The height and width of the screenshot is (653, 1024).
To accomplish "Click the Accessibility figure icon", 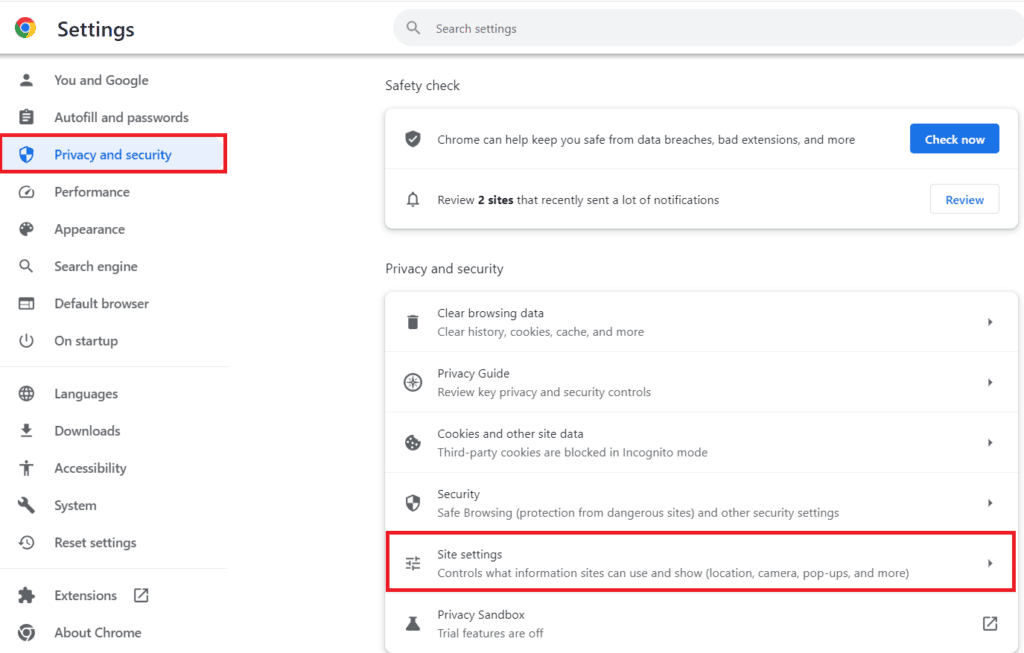I will pos(26,468).
